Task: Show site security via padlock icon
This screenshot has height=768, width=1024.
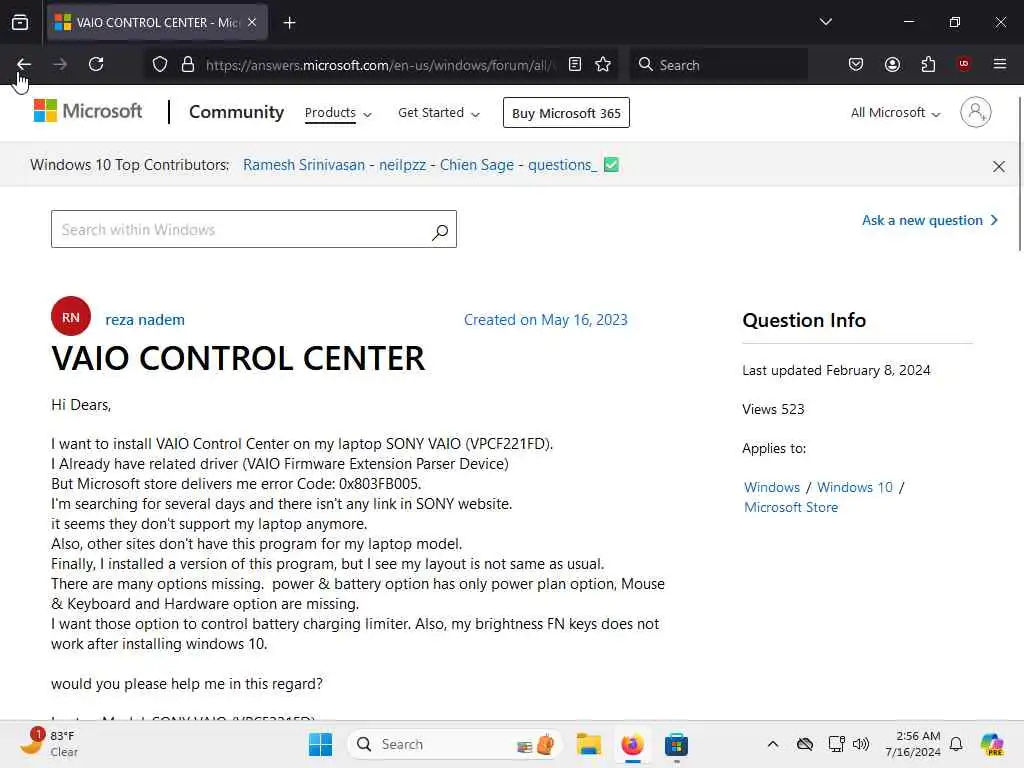Action: coord(188,65)
